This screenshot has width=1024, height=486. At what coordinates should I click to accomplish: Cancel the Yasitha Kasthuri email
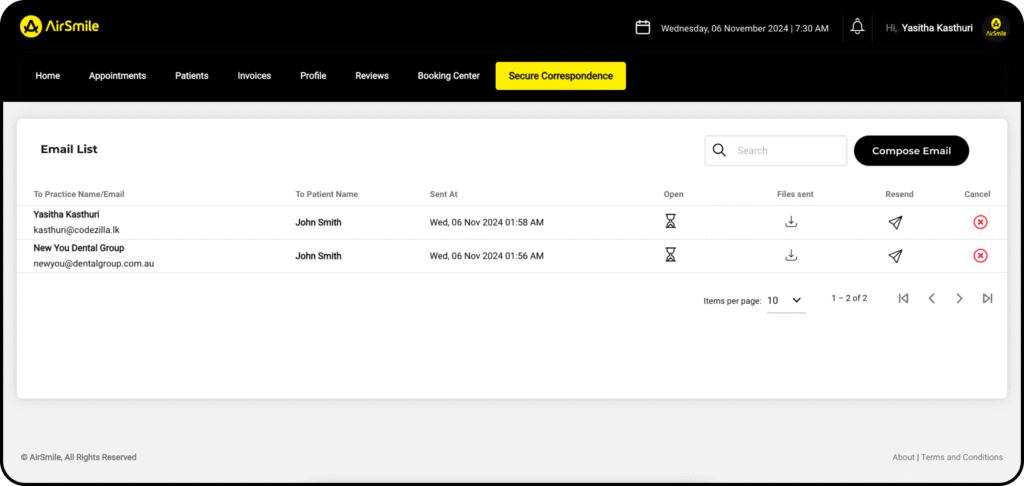pyautogui.click(x=980, y=222)
